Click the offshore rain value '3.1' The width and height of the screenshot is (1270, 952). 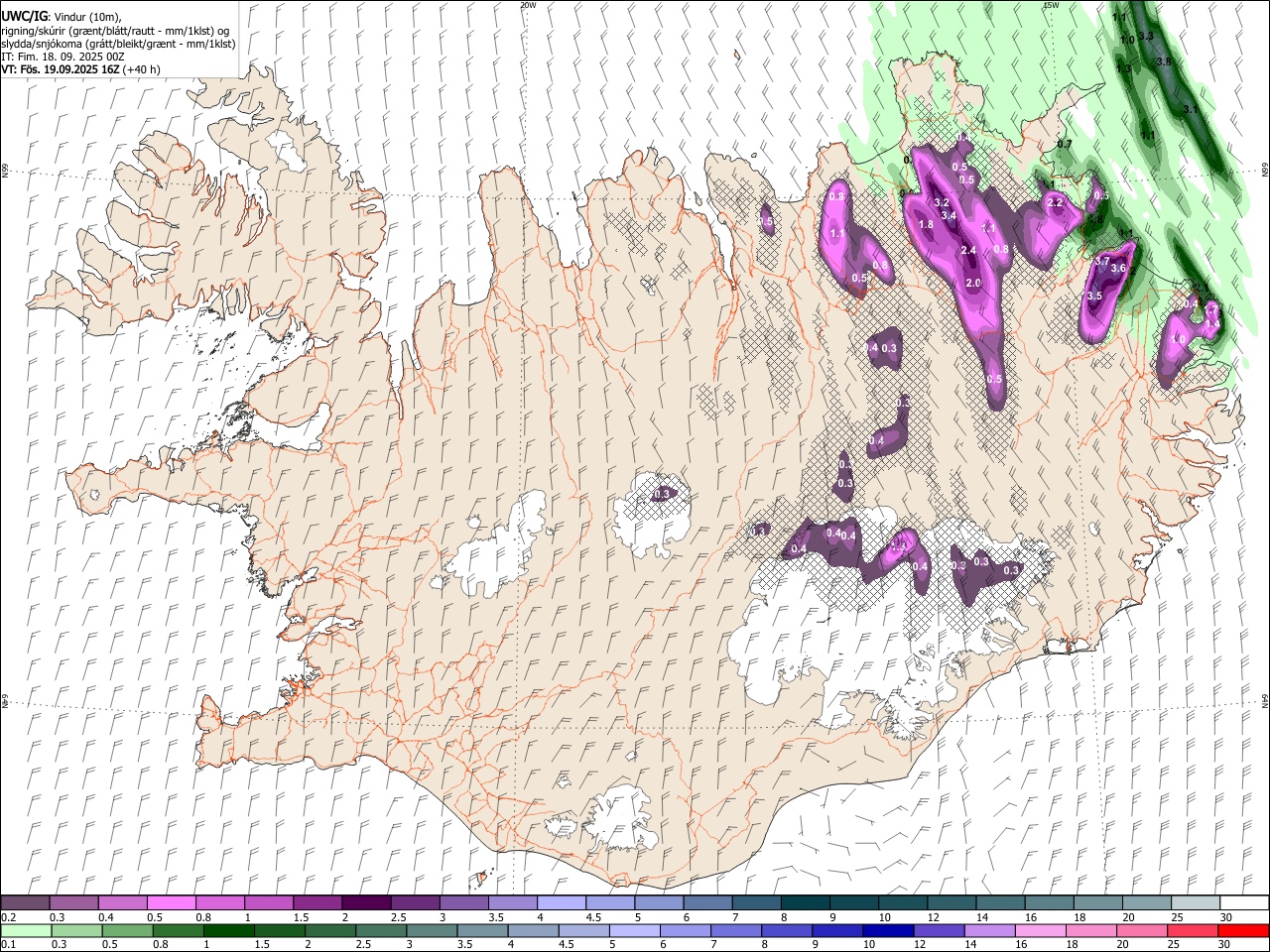pyautogui.click(x=1191, y=109)
